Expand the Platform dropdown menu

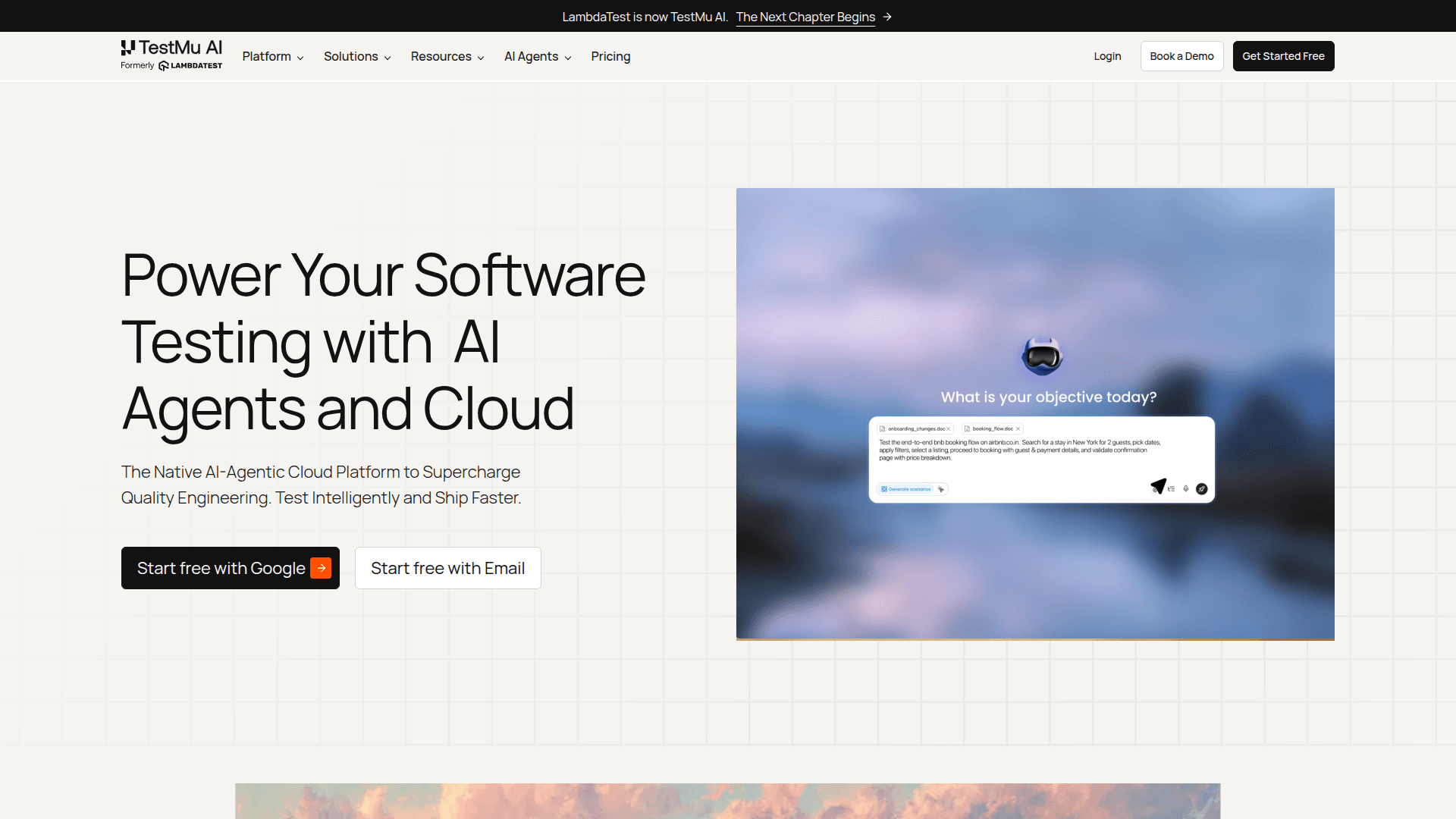(273, 56)
